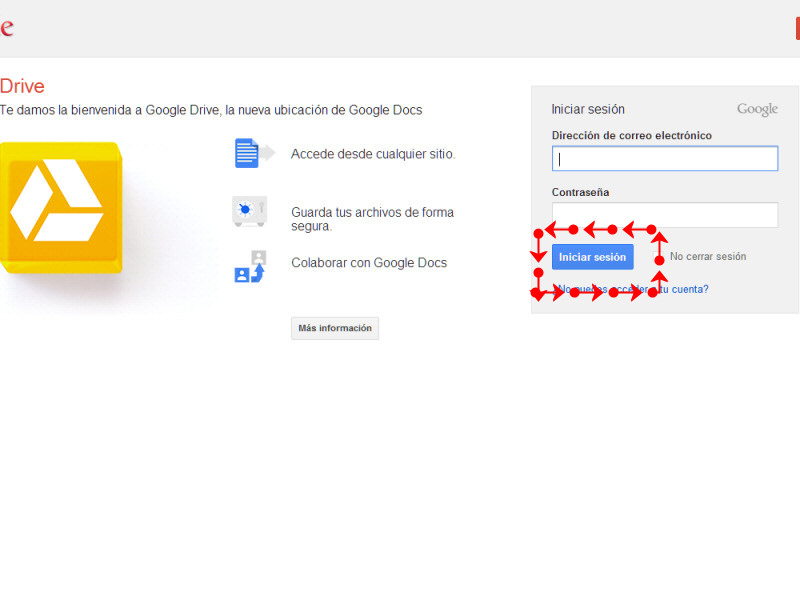Click the Contraseña password field

click(665, 215)
